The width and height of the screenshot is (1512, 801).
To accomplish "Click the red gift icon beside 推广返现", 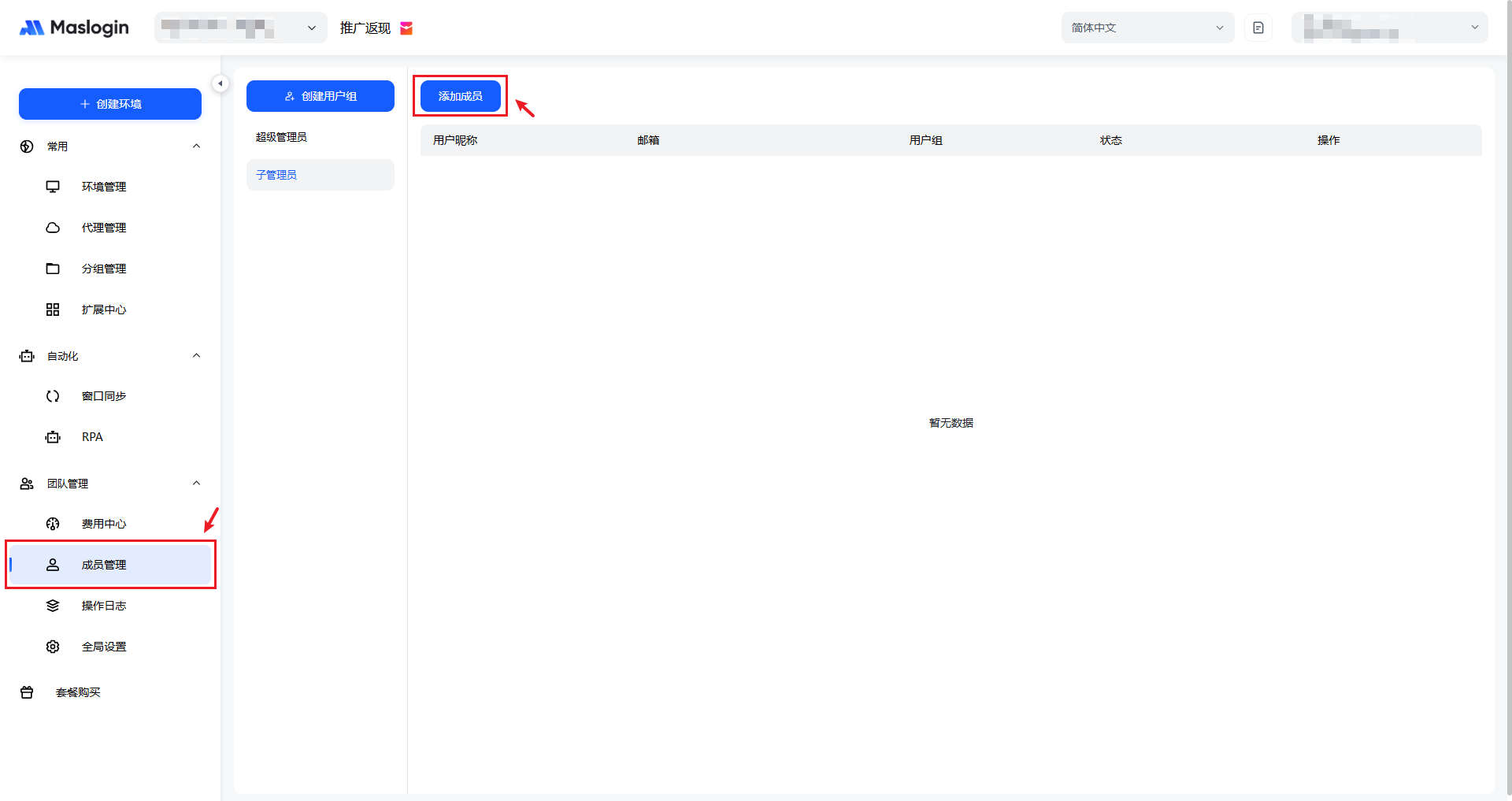I will coord(406,28).
